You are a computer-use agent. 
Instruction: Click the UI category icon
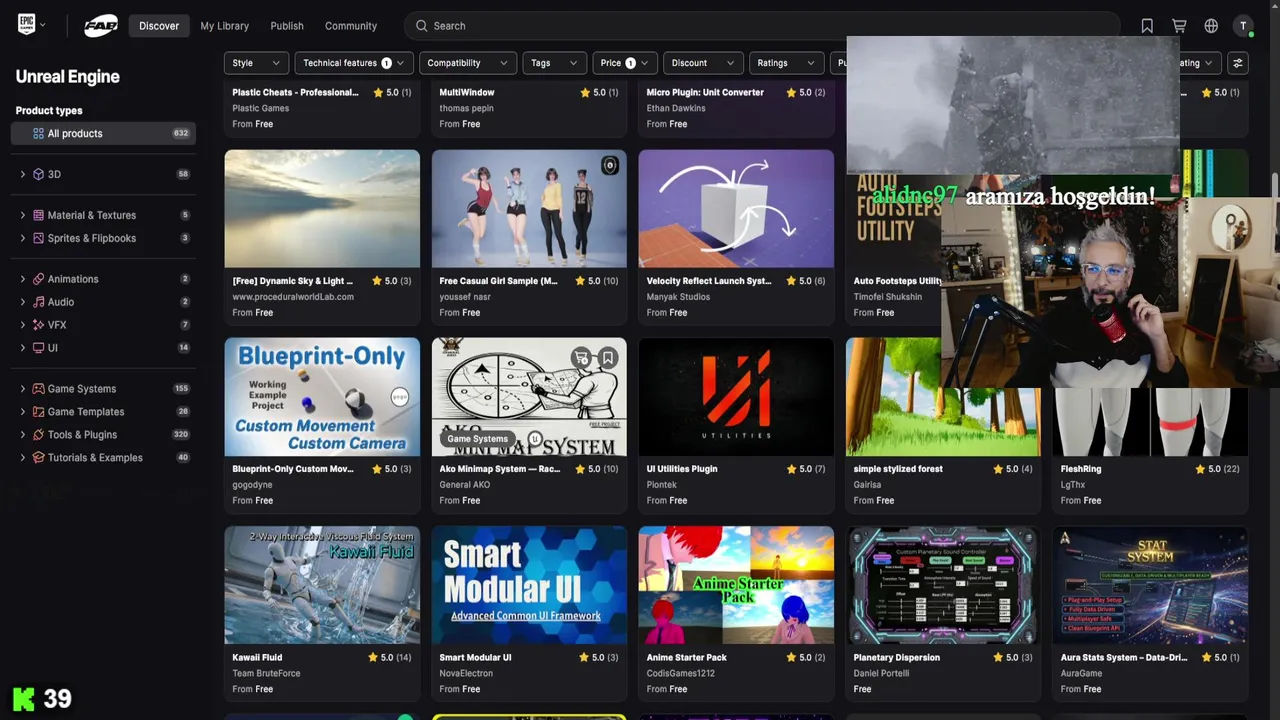(39, 348)
